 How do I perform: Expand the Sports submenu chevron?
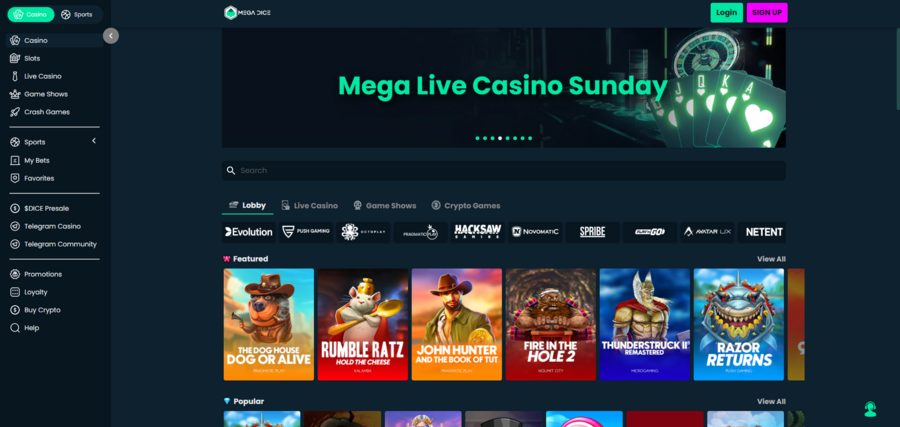click(x=94, y=141)
